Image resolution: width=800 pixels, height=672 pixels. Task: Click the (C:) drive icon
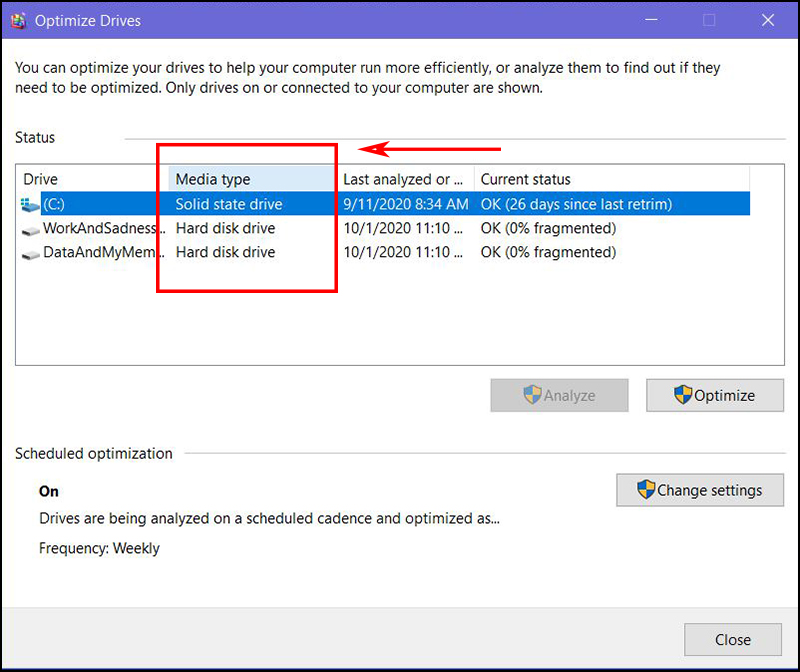pyautogui.click(x=30, y=205)
